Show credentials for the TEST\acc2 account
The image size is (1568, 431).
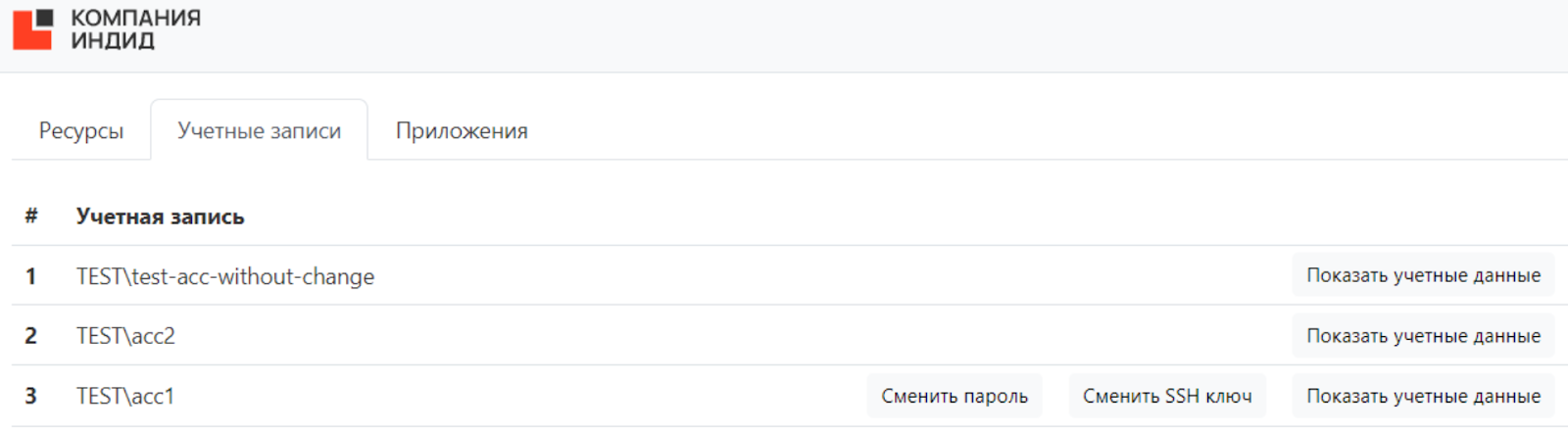point(1423,336)
